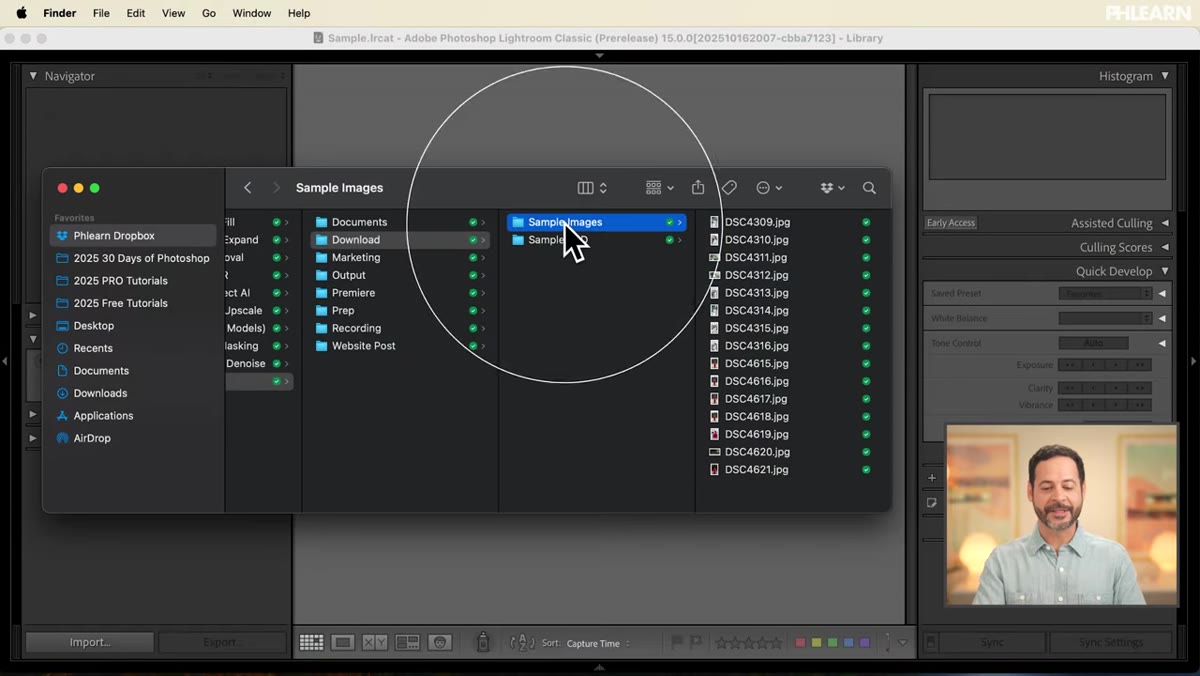Change Finder column view switcher
The height and width of the screenshot is (676, 1200).
point(592,188)
